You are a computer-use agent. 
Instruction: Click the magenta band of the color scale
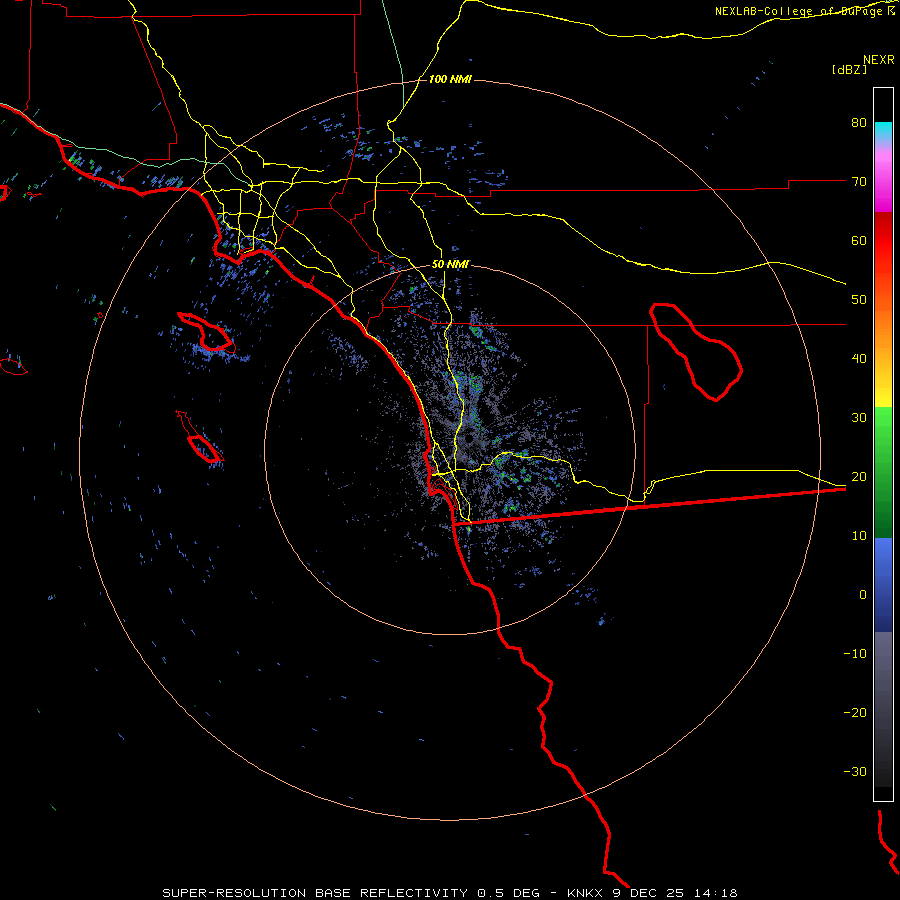[x=883, y=184]
